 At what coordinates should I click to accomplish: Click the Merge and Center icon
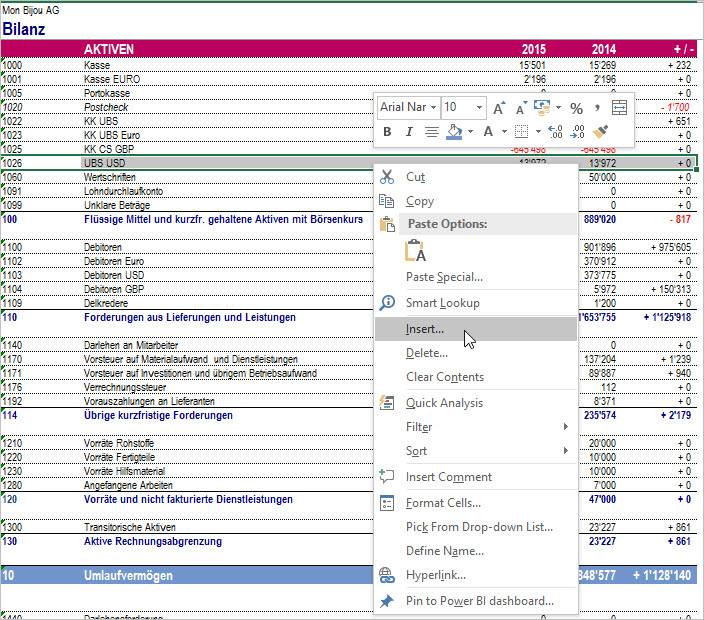pyautogui.click(x=619, y=107)
